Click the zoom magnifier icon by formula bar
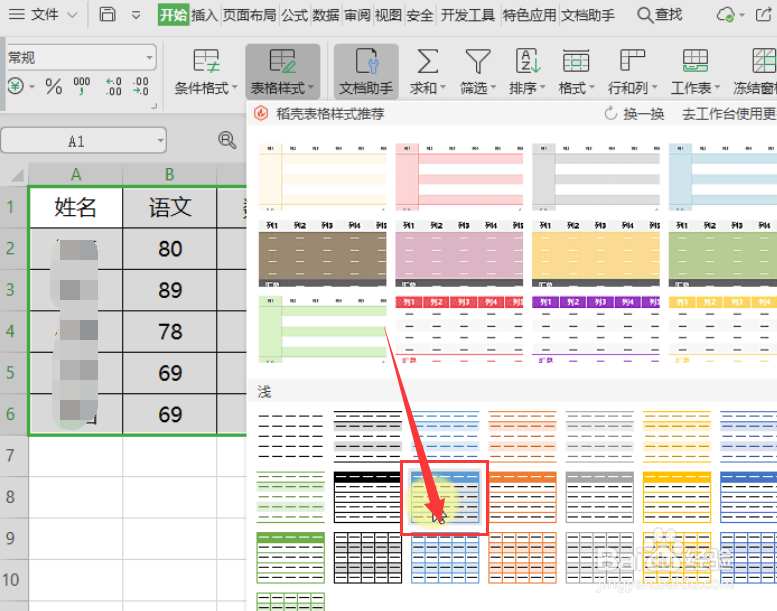 tap(227, 140)
